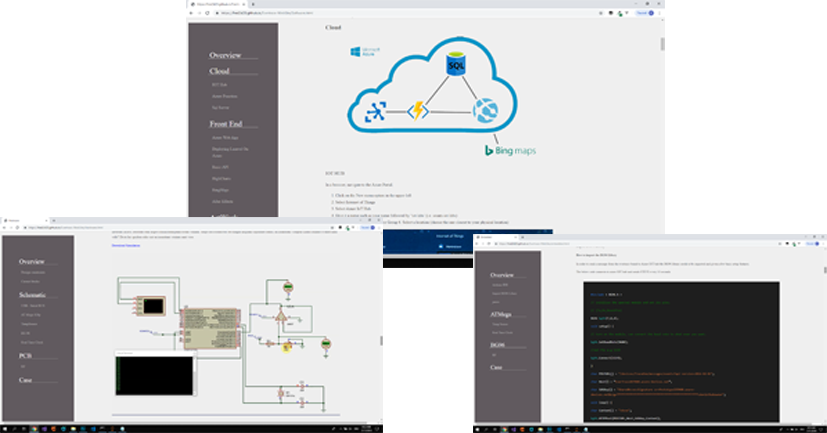The image size is (827, 433).
Task: Open a new tab in the top browser window
Action: click(x=253, y=4)
